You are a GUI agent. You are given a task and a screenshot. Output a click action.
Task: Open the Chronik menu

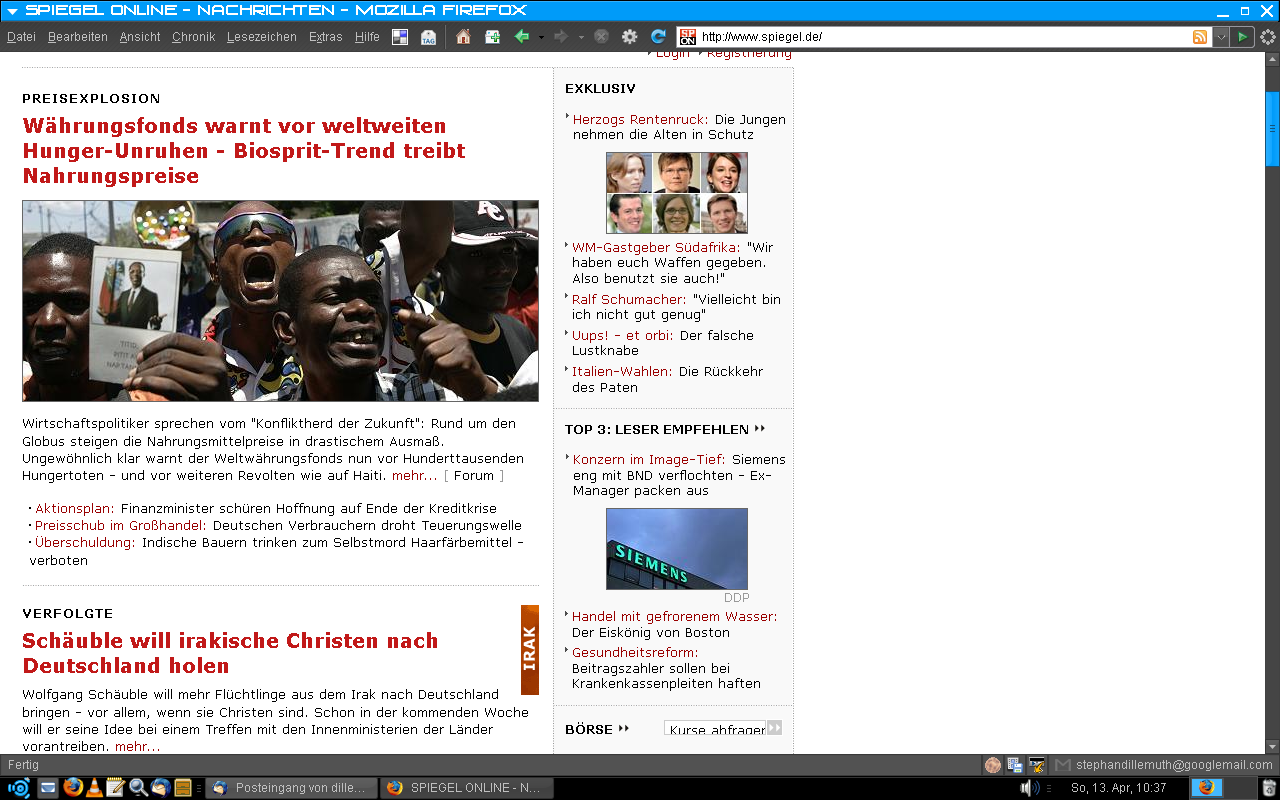(x=194, y=37)
